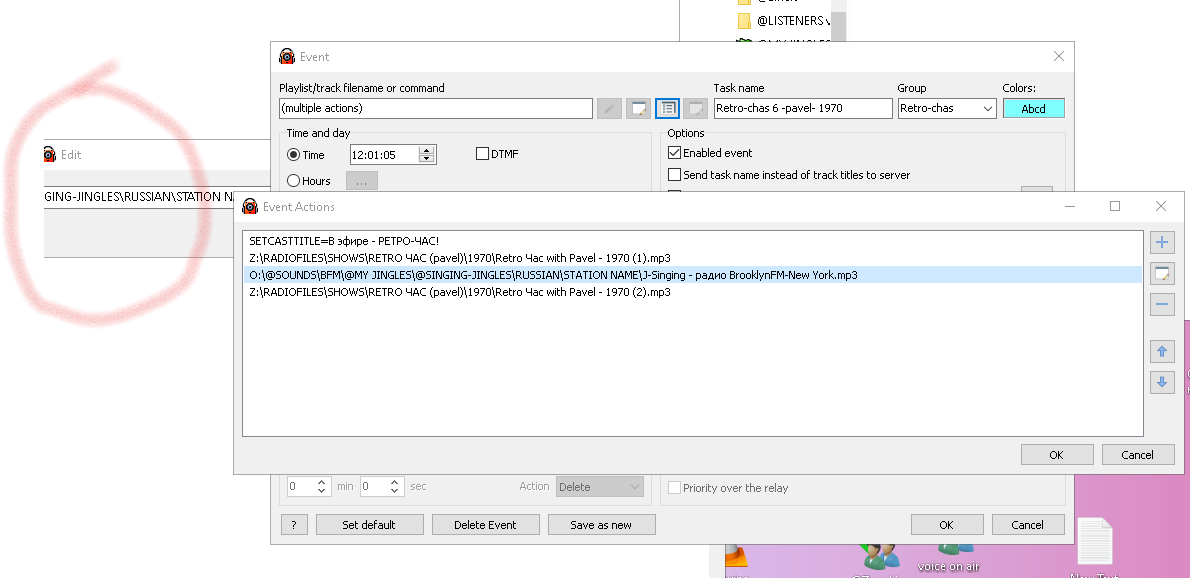1190x578 pixels.
Task: Tick the DTMF checkbox
Action: (x=482, y=154)
